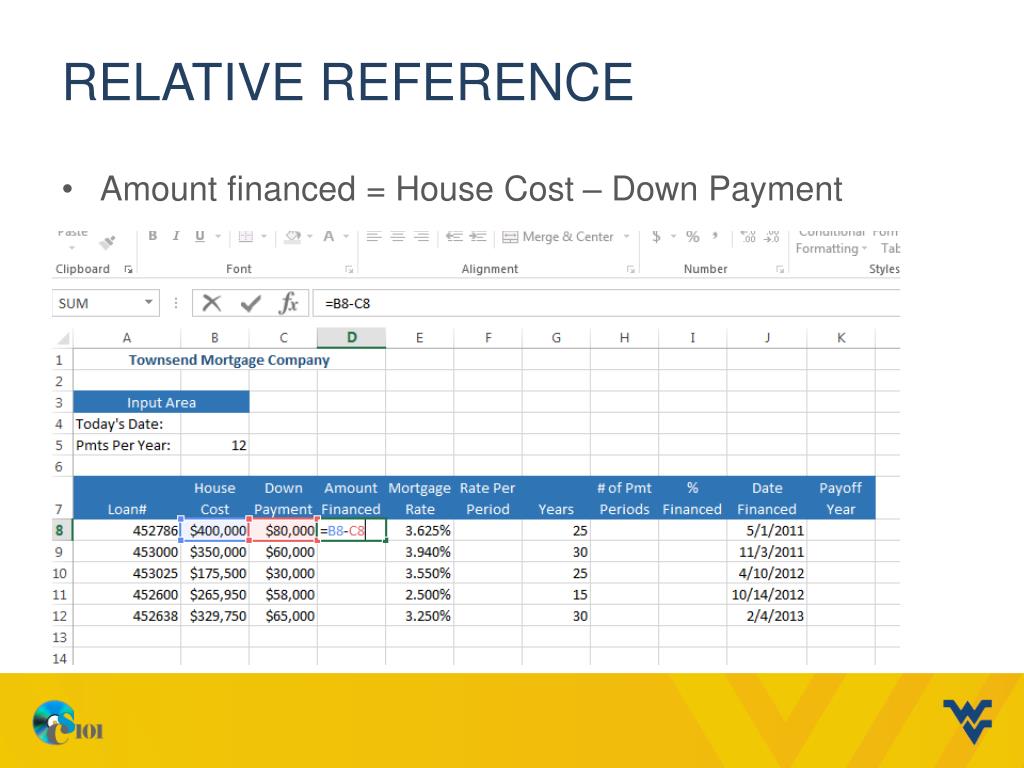Open the Alignment dialog launcher
1024x768 pixels.
(x=630, y=269)
